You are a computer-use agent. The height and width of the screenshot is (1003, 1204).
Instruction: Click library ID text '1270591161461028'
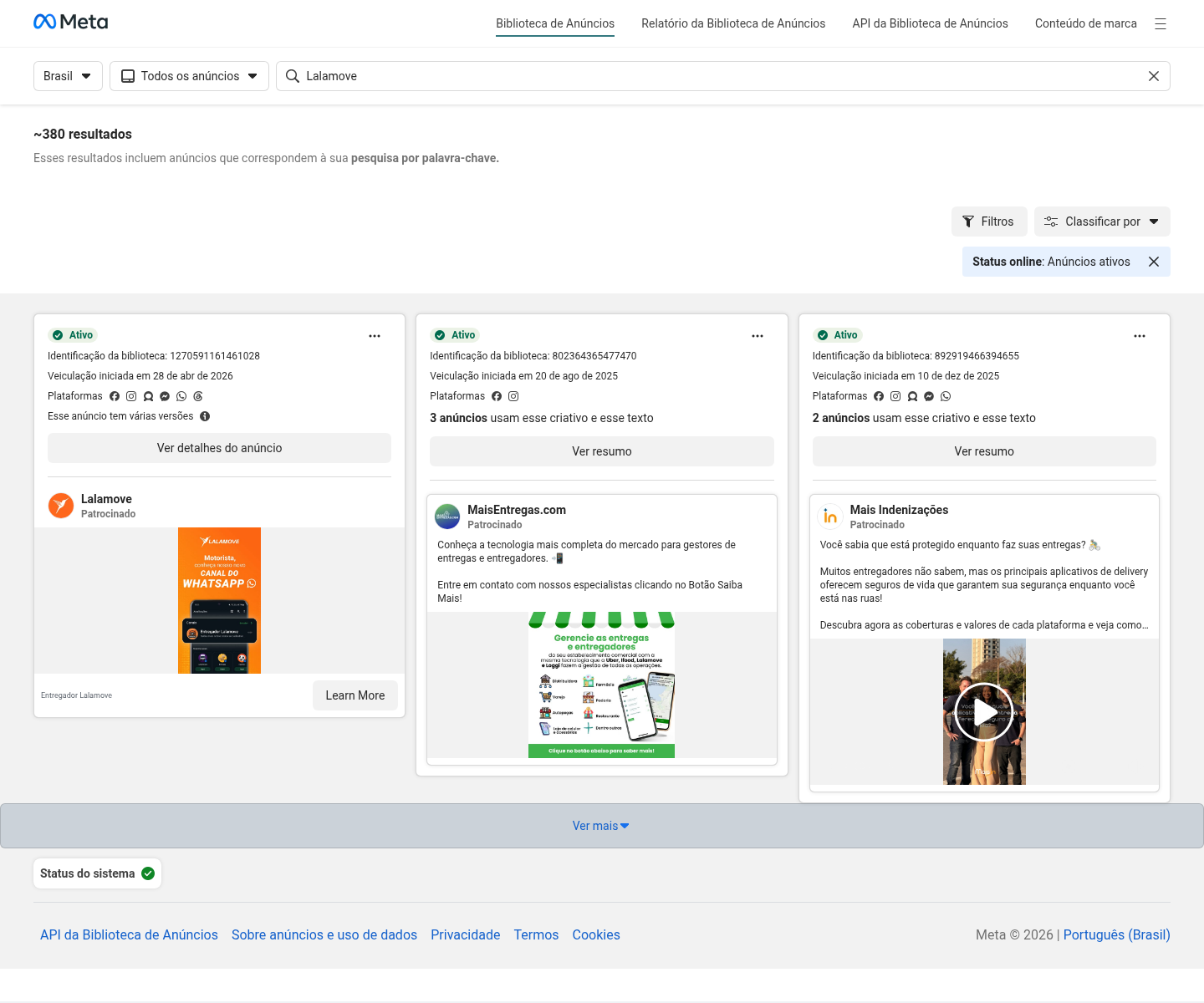coord(215,356)
